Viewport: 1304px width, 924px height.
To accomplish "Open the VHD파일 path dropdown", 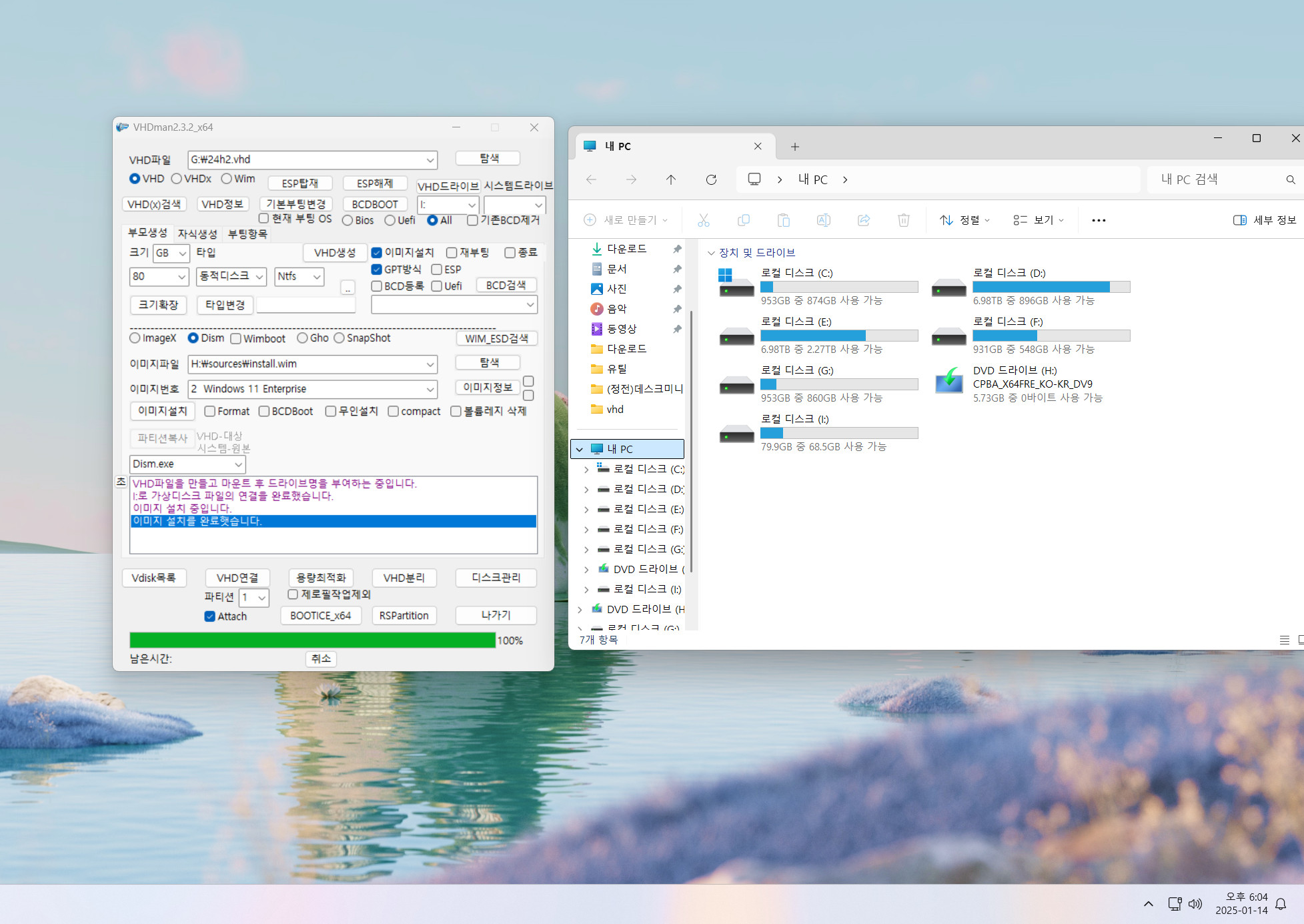I will point(430,160).
